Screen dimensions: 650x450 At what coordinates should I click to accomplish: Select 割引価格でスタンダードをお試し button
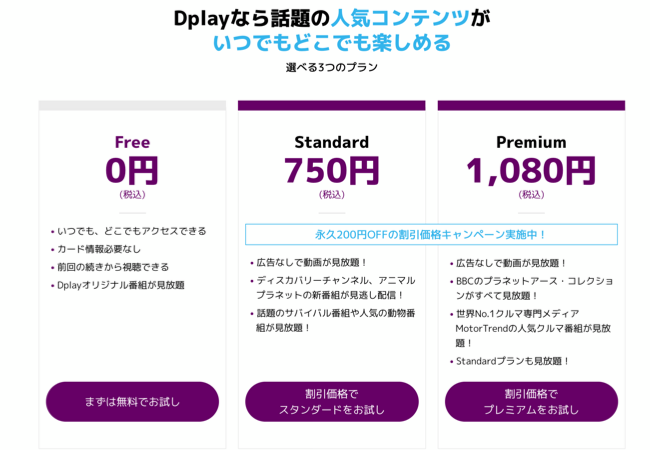332,402
